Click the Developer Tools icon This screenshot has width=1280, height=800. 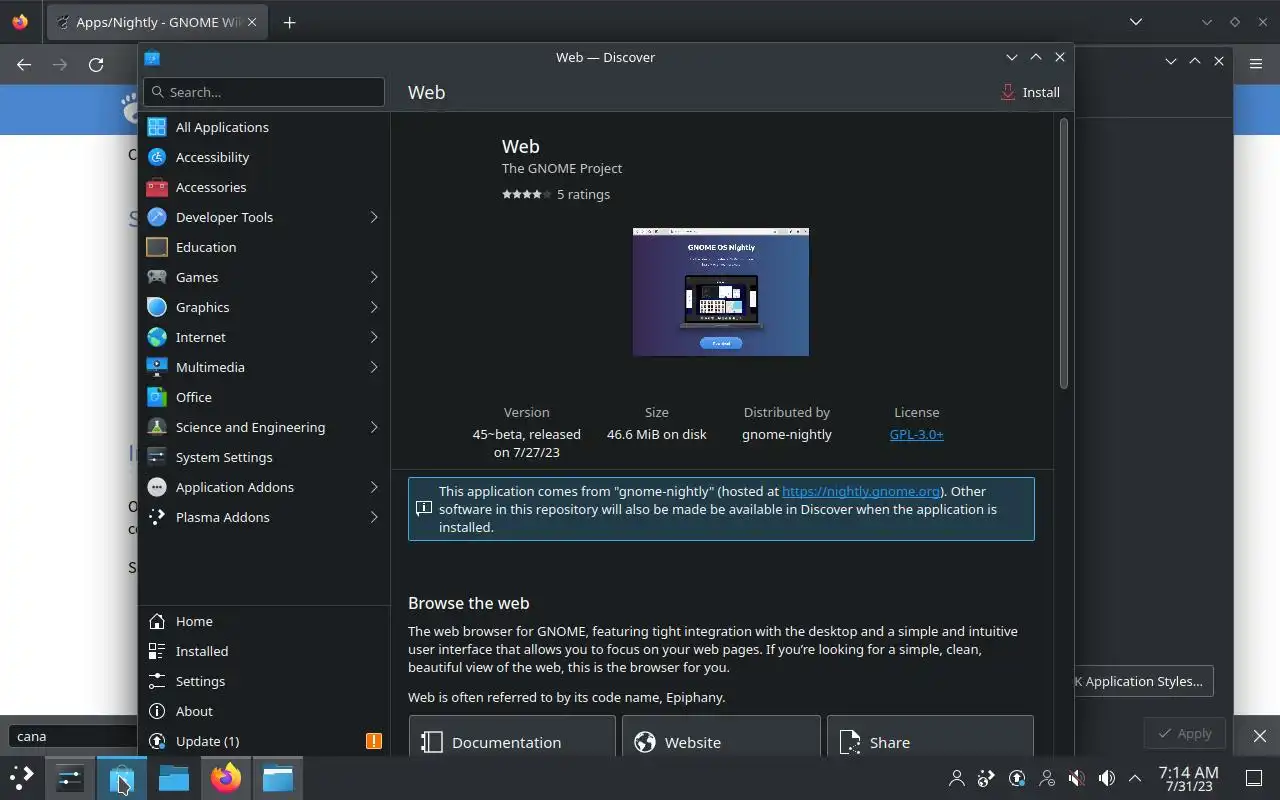click(156, 217)
